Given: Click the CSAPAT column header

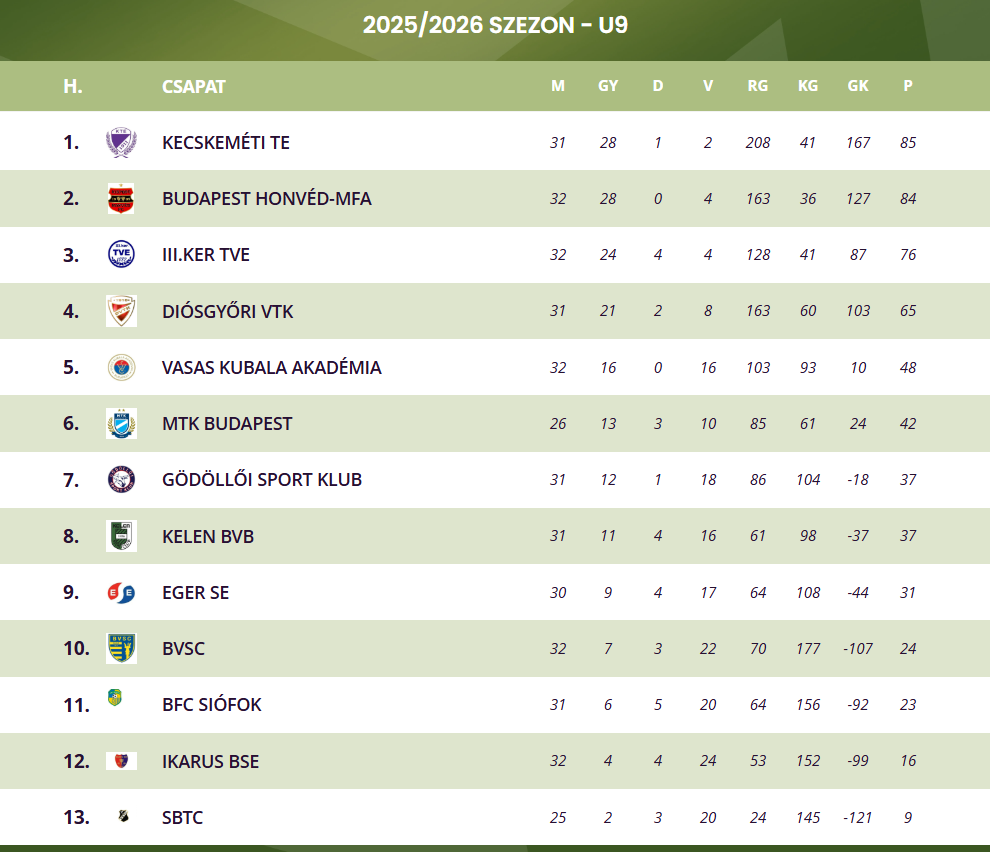Looking at the screenshot, I should tap(194, 86).
